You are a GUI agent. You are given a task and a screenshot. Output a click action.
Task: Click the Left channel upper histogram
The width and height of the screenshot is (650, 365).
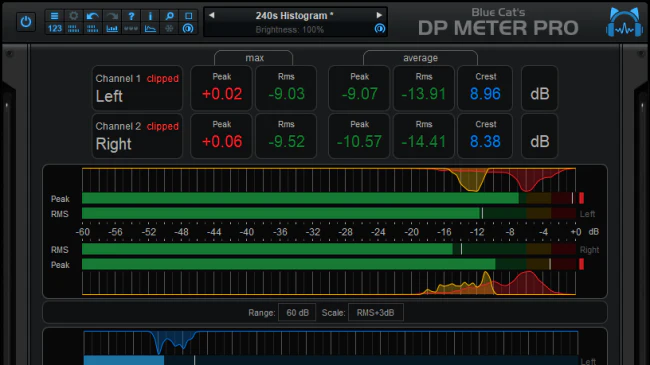coord(329,180)
